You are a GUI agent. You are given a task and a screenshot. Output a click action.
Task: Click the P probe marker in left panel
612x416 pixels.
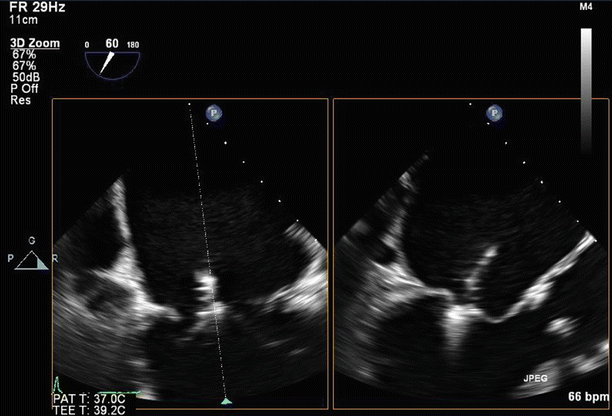tap(214, 114)
